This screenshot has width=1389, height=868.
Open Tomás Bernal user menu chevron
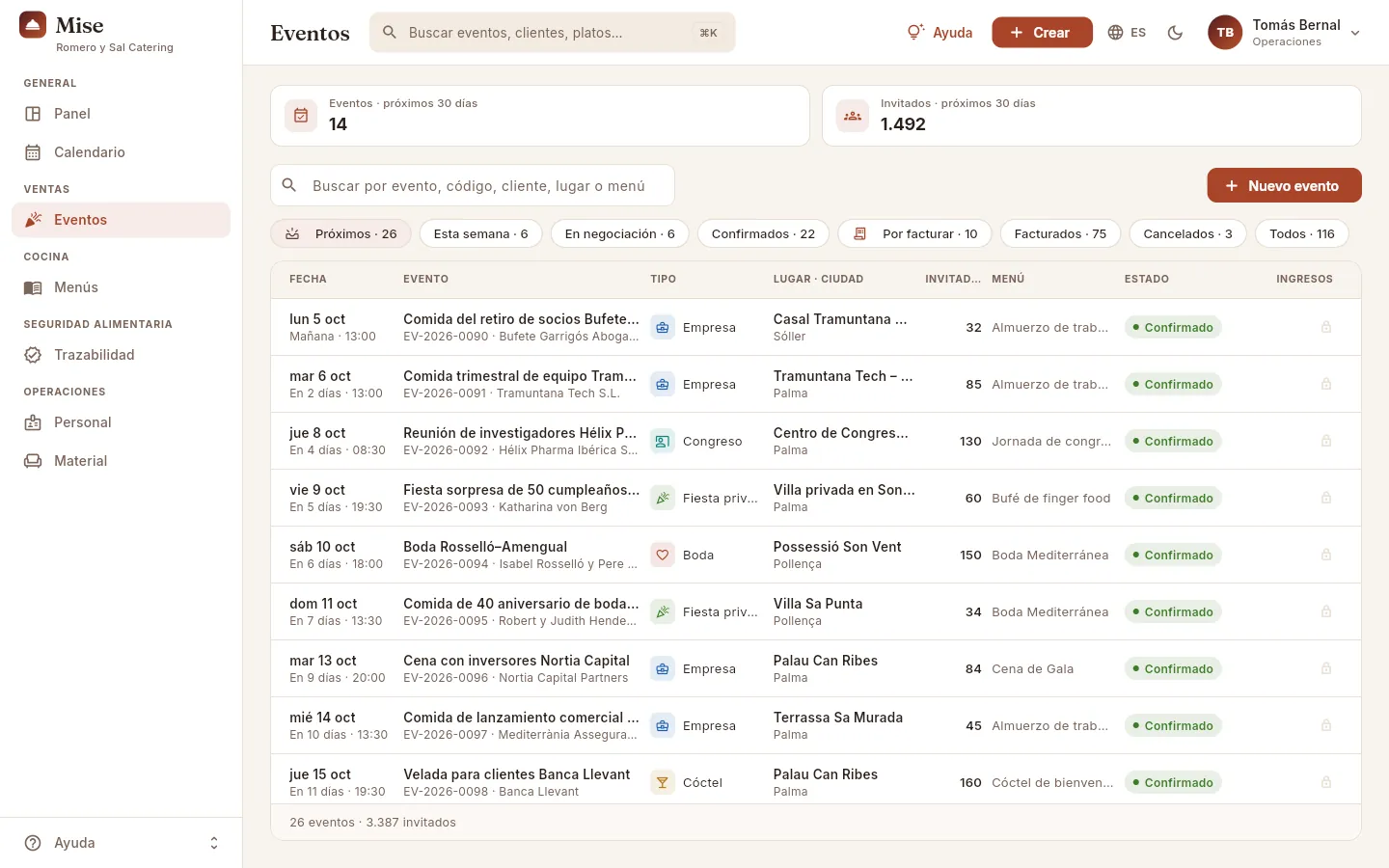(1355, 33)
